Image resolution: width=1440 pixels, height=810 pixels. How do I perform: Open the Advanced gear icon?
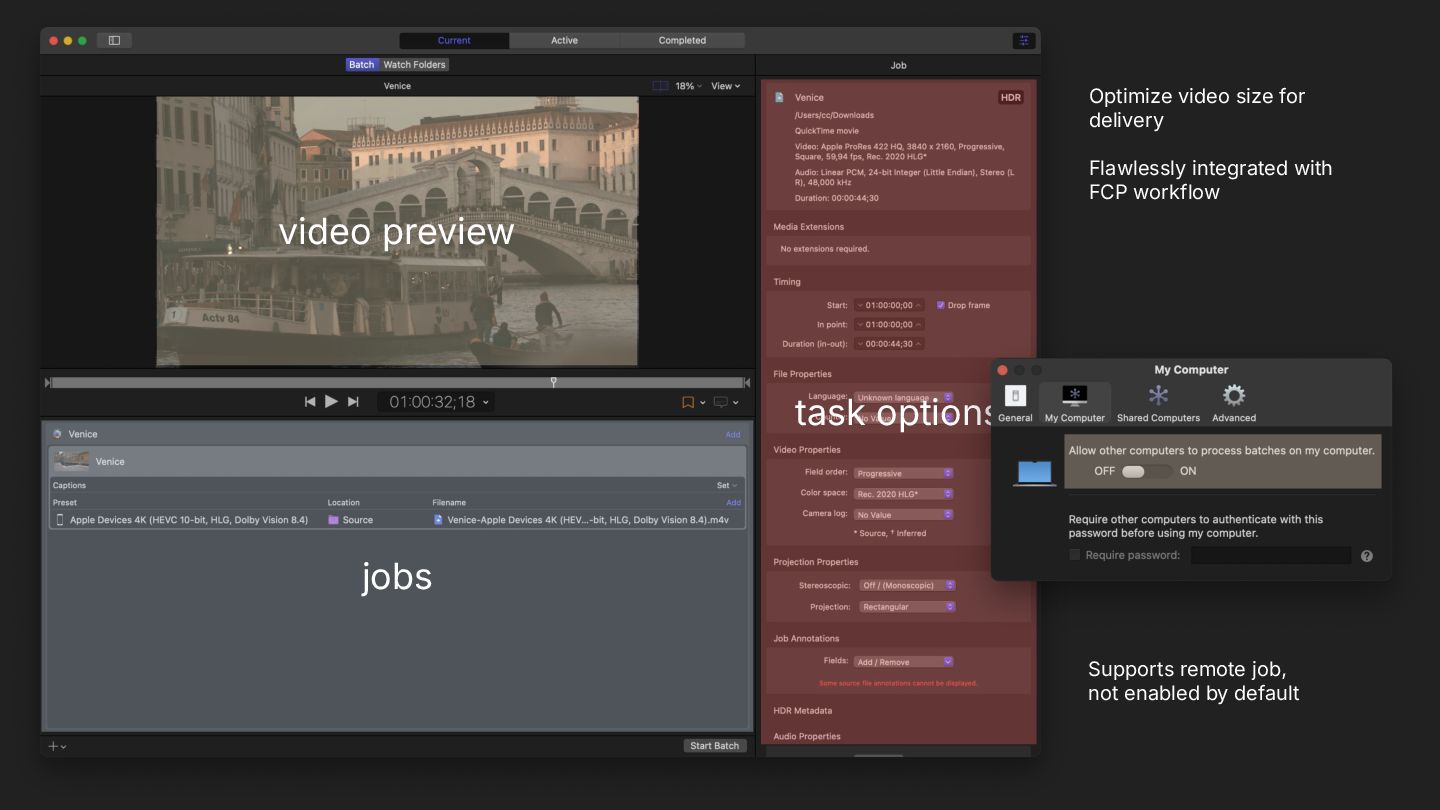[1234, 396]
